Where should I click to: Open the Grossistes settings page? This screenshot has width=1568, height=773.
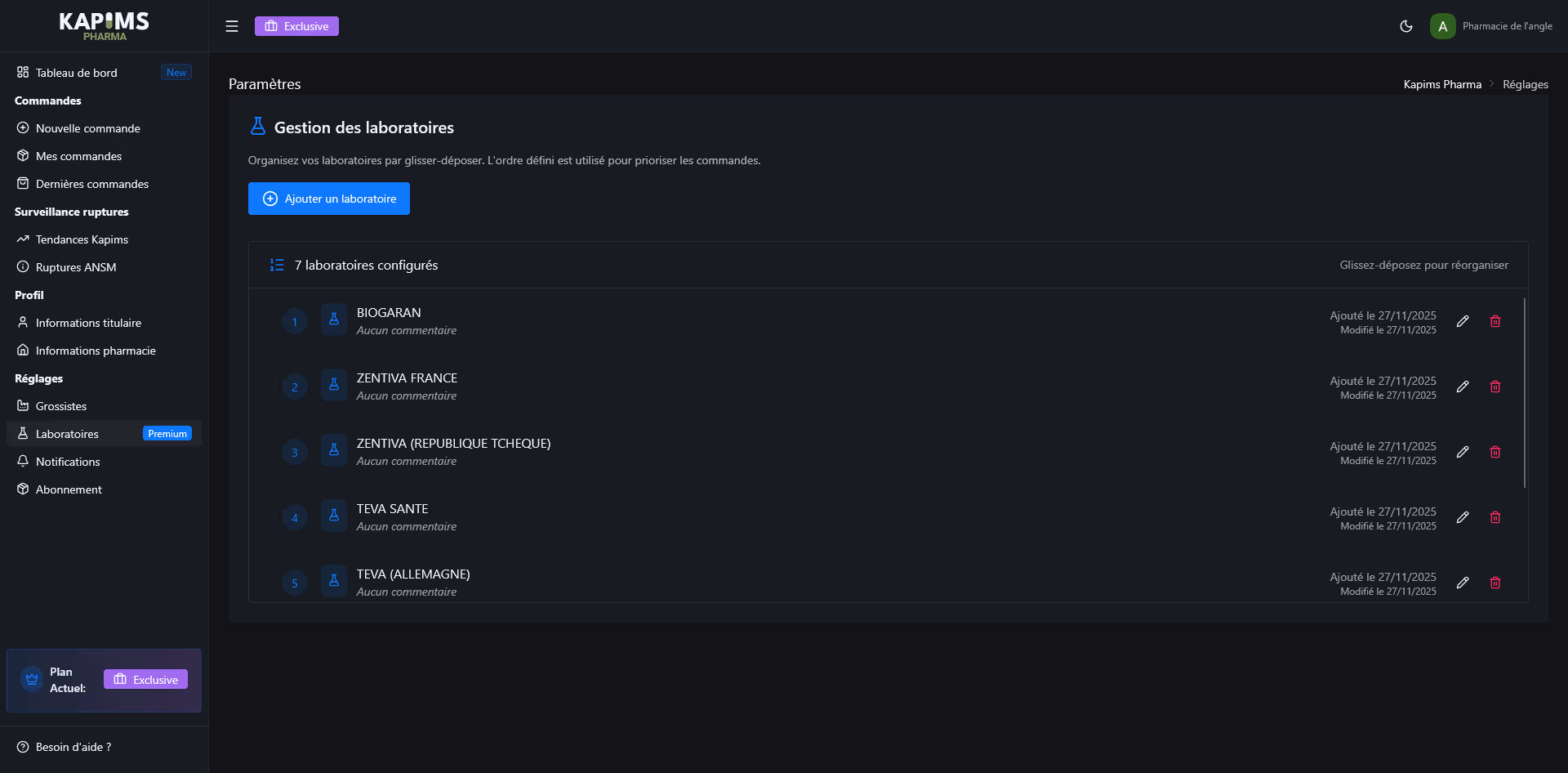point(61,406)
